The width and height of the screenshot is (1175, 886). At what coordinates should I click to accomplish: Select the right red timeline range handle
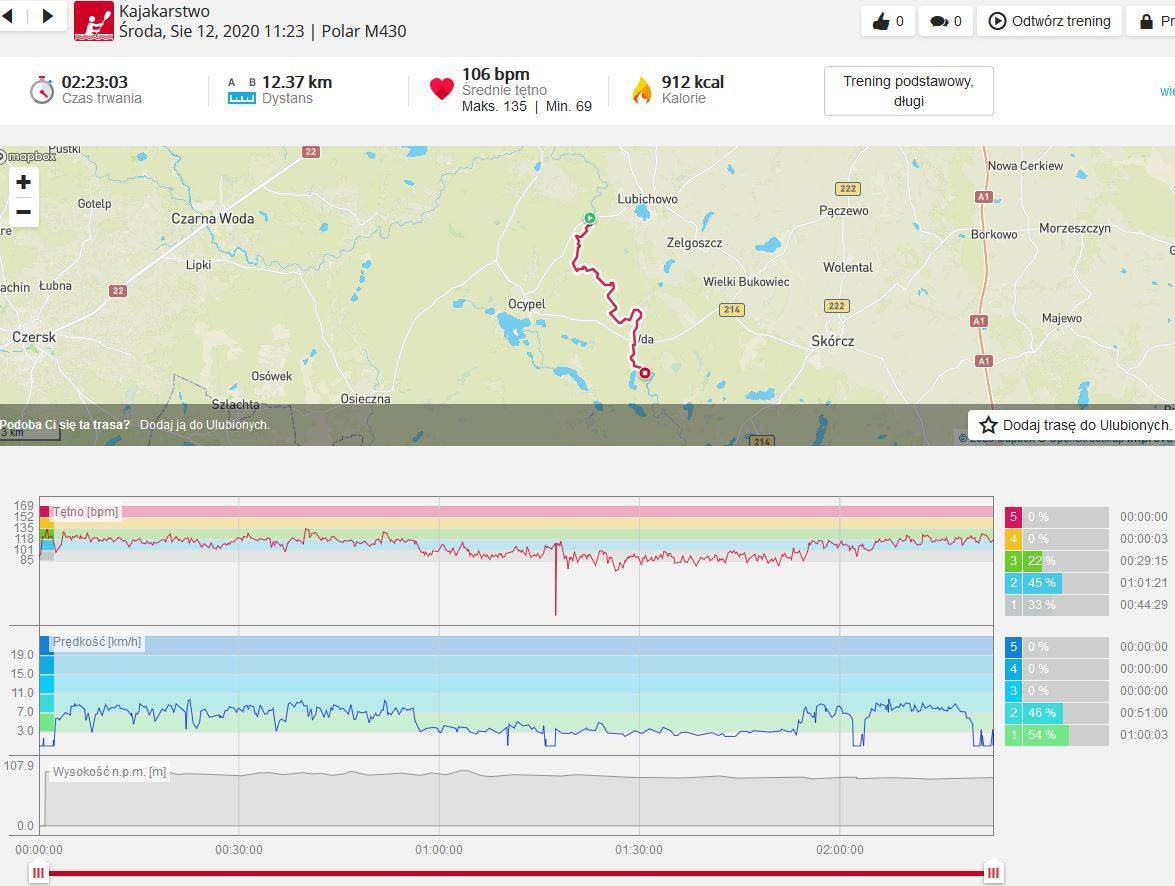tap(993, 873)
